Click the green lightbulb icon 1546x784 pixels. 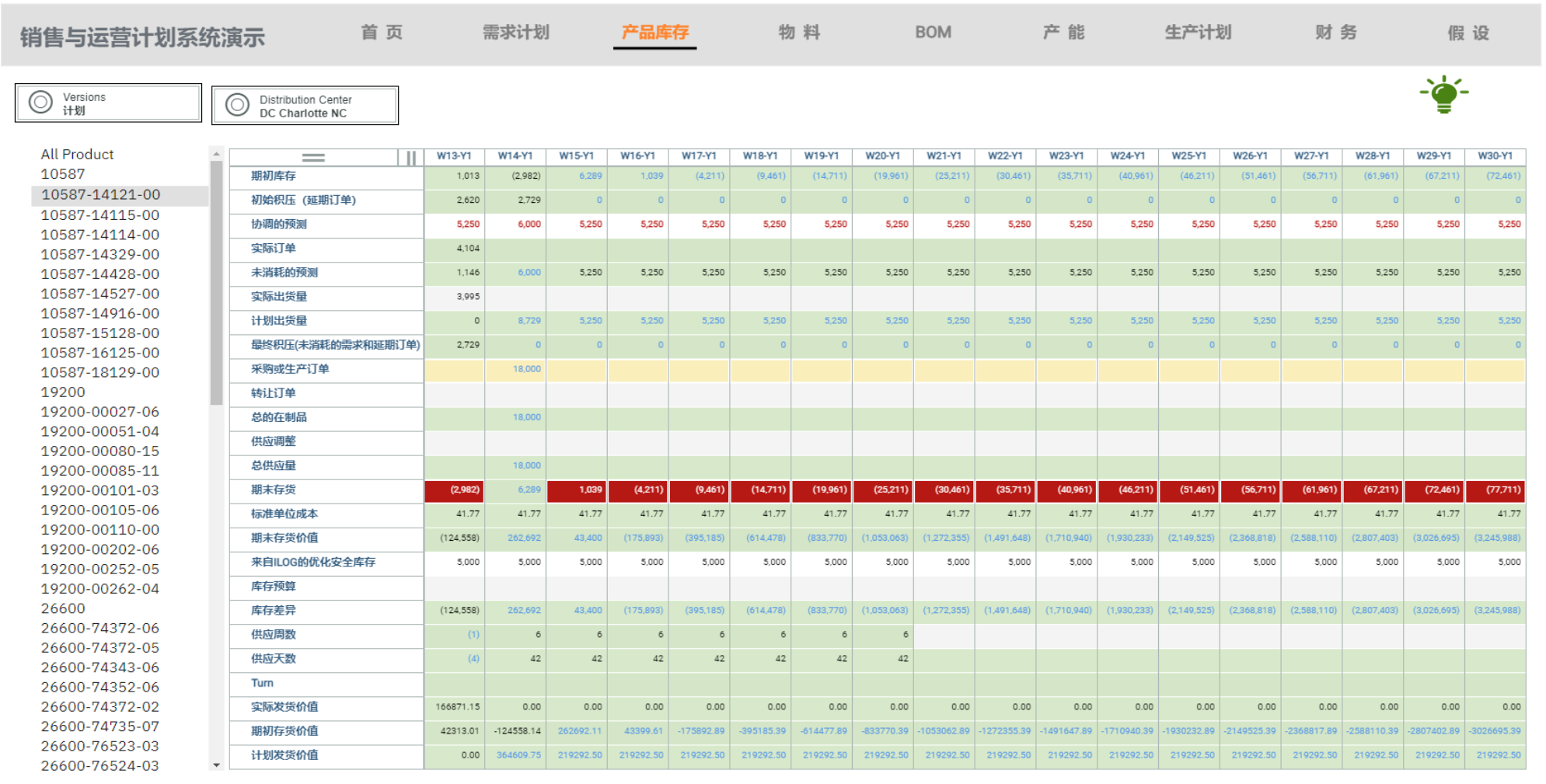pyautogui.click(x=1443, y=94)
